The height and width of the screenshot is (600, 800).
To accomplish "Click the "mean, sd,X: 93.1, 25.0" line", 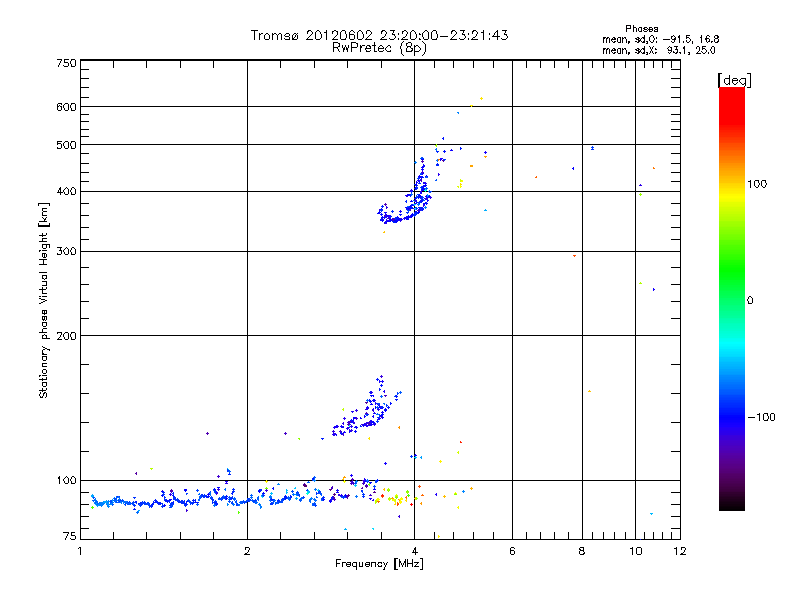I will click(x=659, y=50).
